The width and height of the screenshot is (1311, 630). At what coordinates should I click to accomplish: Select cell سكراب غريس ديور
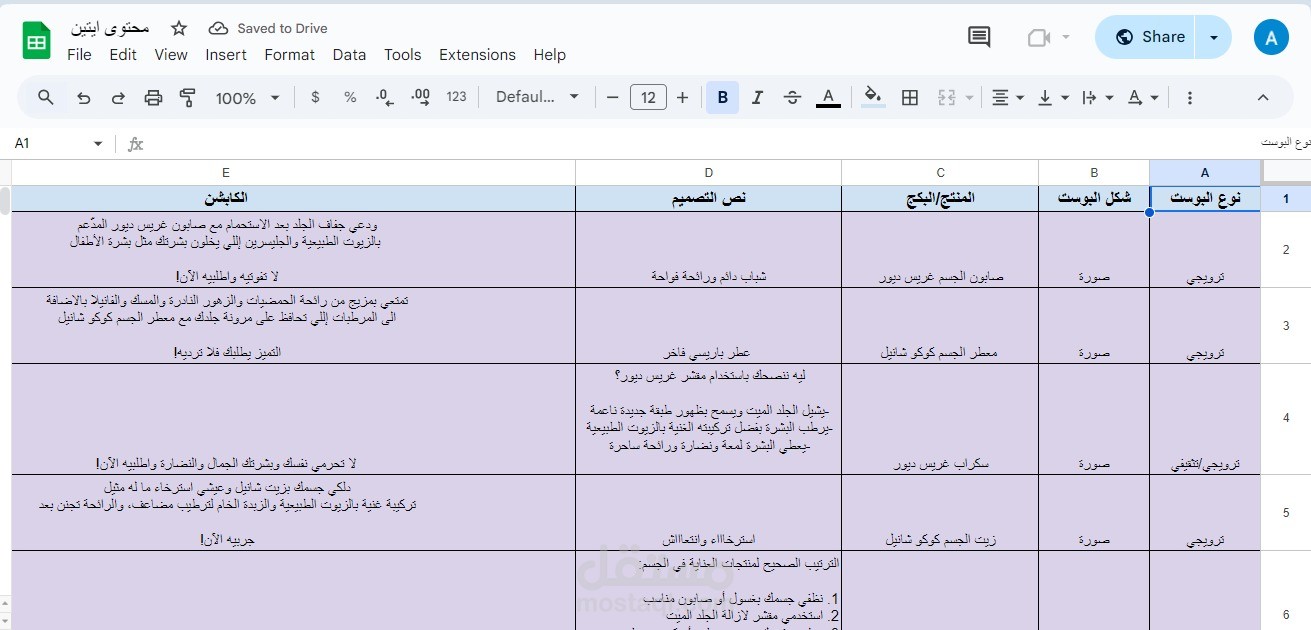940,419
